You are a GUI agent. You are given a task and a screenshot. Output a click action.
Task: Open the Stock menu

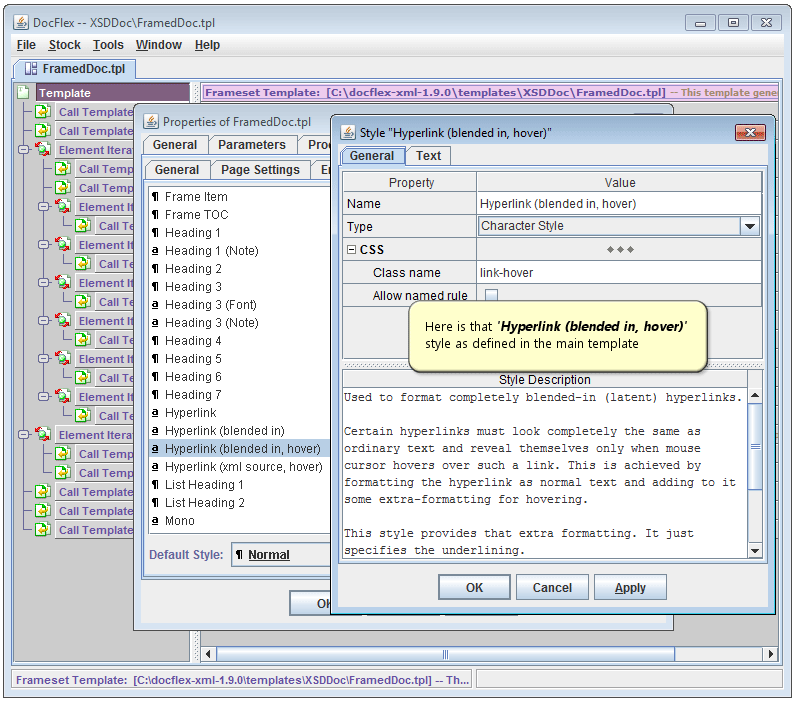pyautogui.click(x=65, y=45)
